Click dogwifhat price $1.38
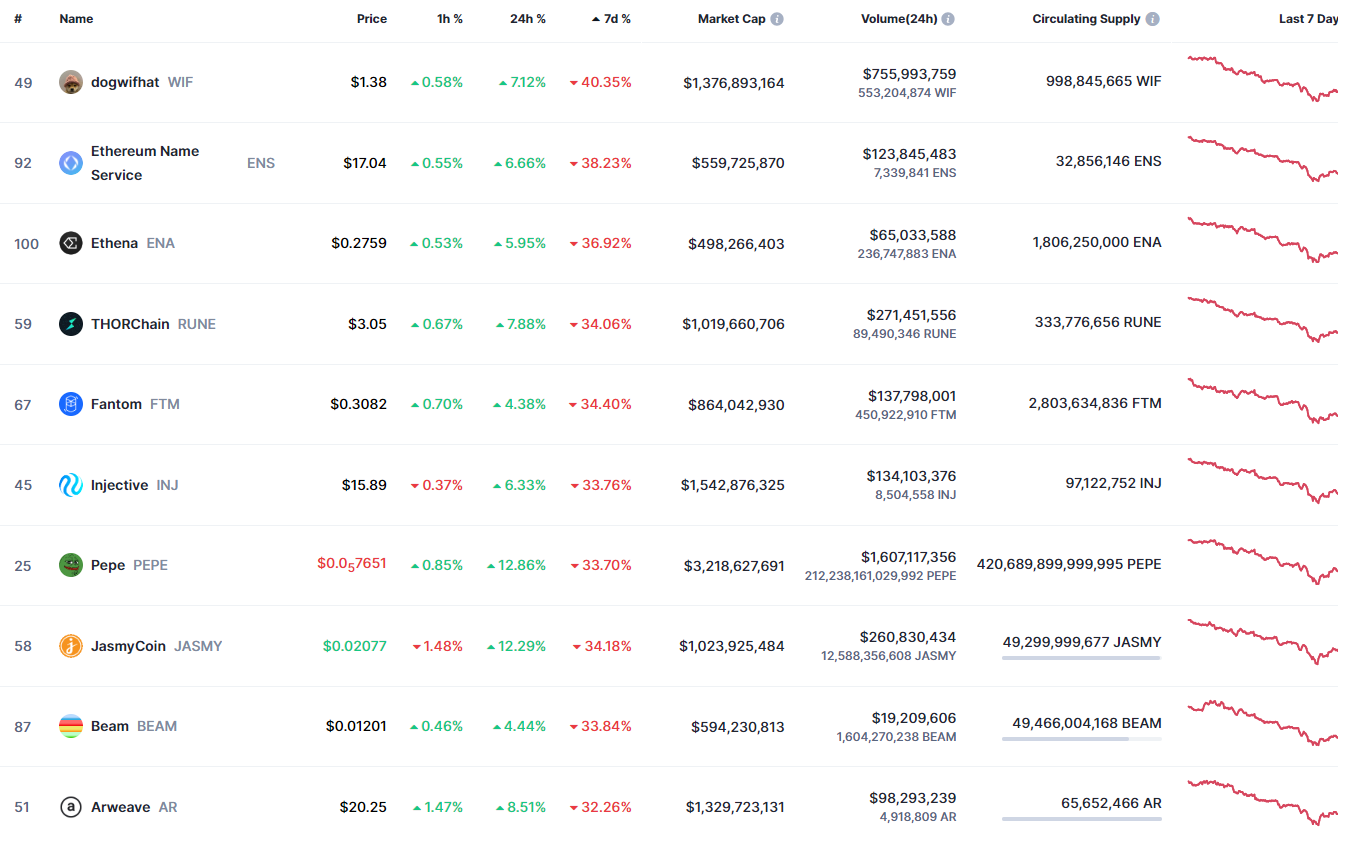The height and width of the screenshot is (845, 1365). click(368, 82)
